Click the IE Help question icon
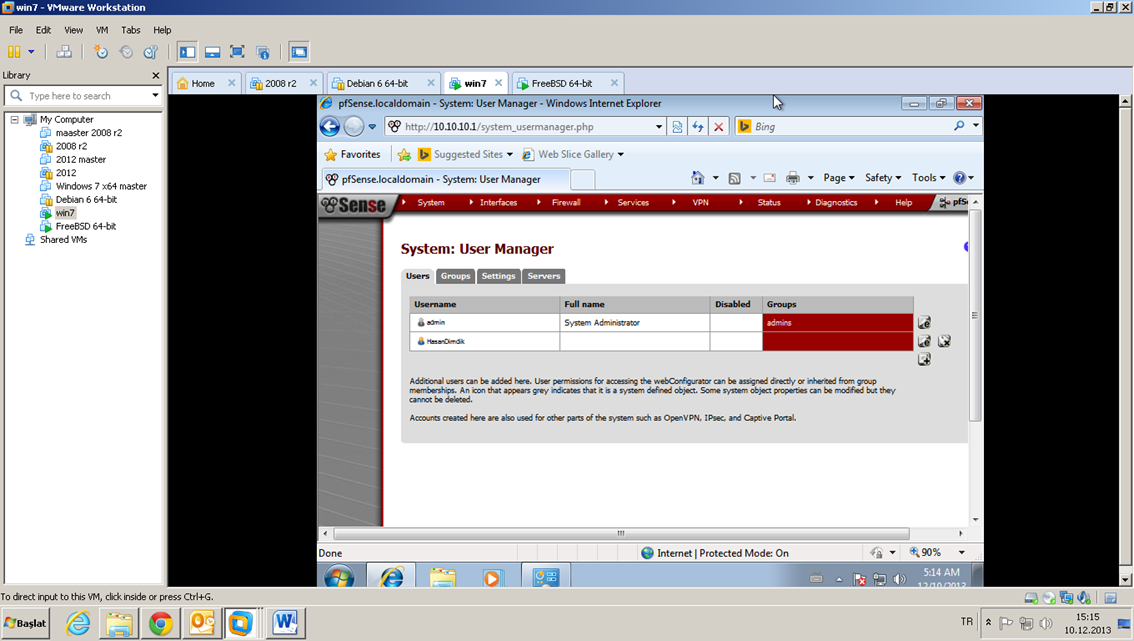Screen dimensions: 1134x641 tap(960, 178)
